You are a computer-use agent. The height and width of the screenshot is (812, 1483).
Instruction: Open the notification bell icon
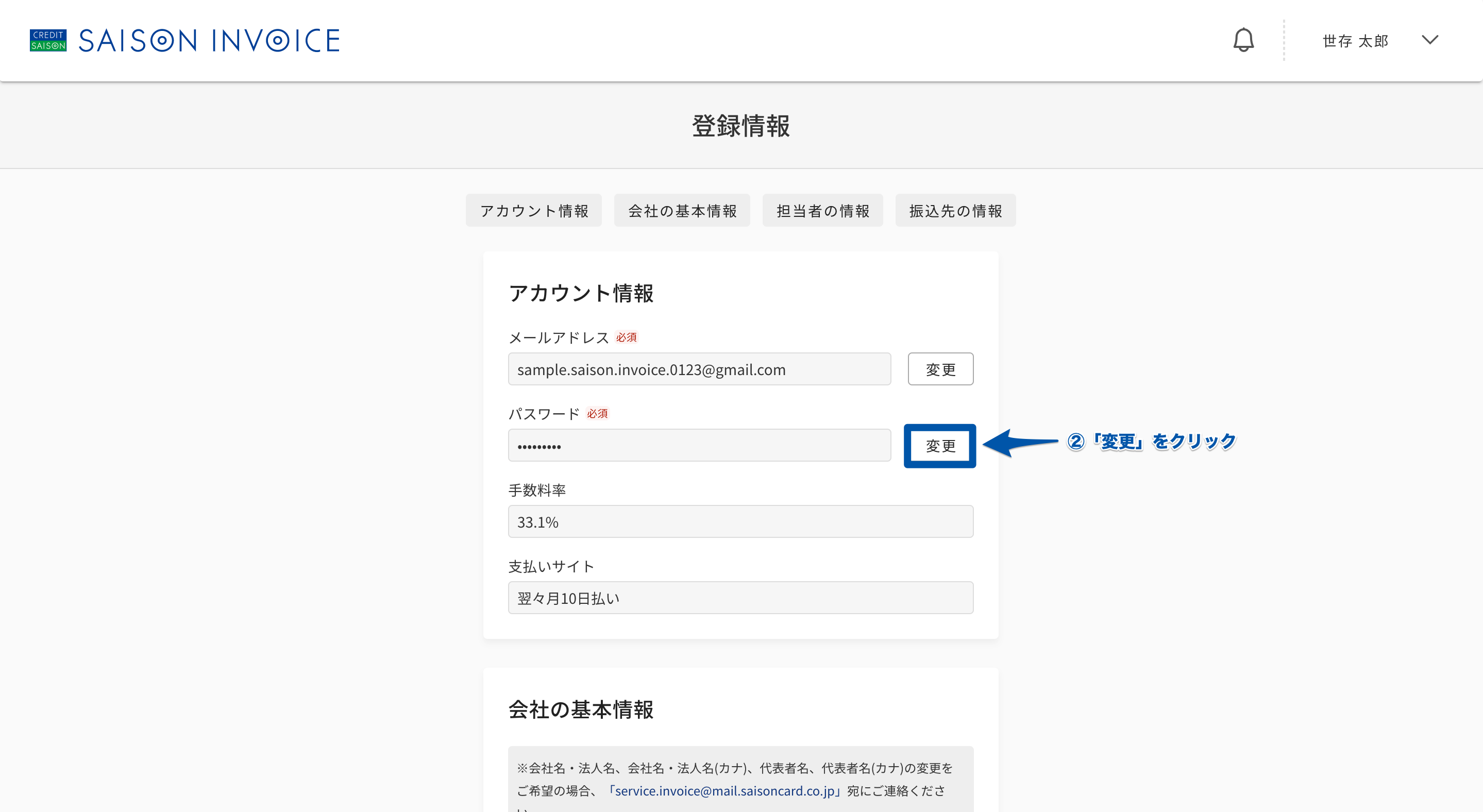point(1243,40)
